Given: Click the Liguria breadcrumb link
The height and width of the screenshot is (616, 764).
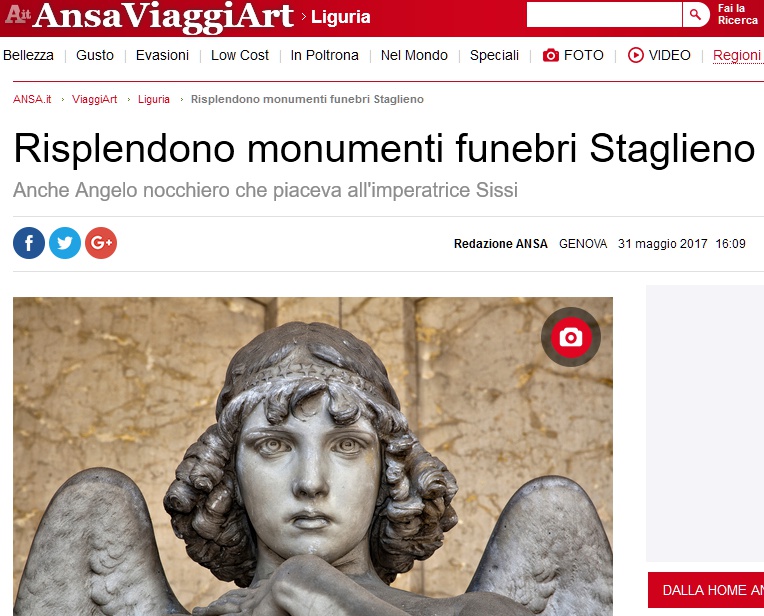Looking at the screenshot, I should [154, 99].
